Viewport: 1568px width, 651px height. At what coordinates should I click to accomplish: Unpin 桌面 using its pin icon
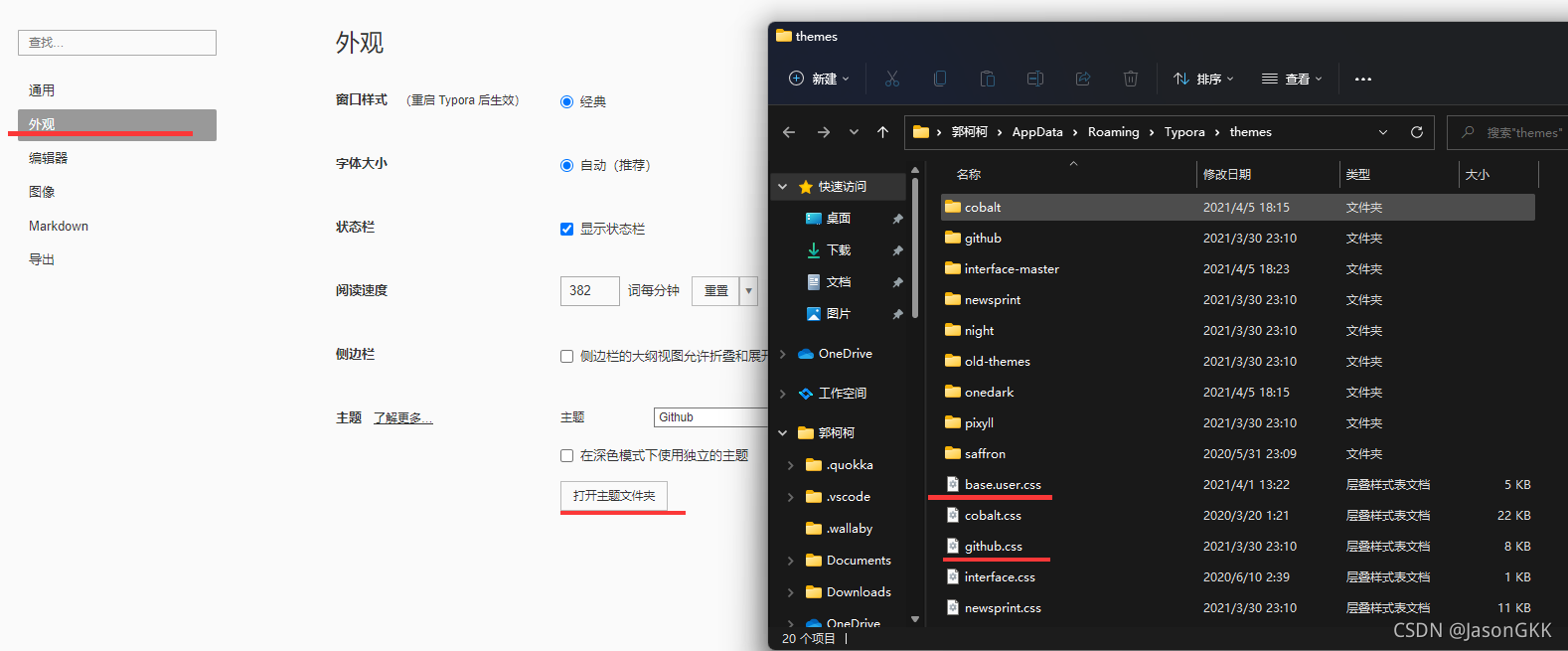coord(897,219)
